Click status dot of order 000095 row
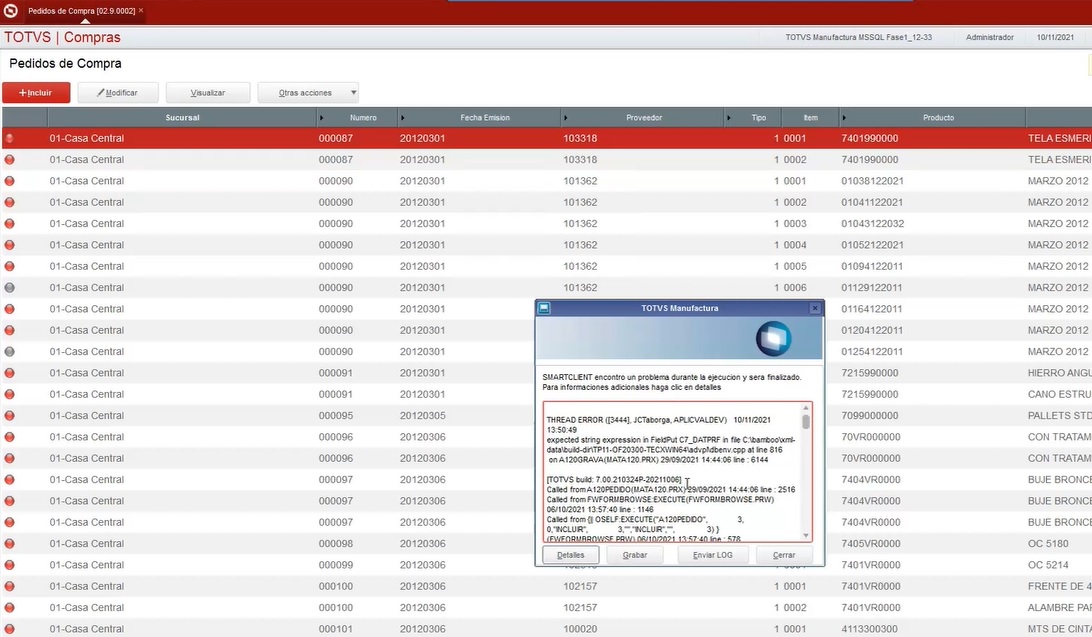The width and height of the screenshot is (1092, 637). point(10,416)
